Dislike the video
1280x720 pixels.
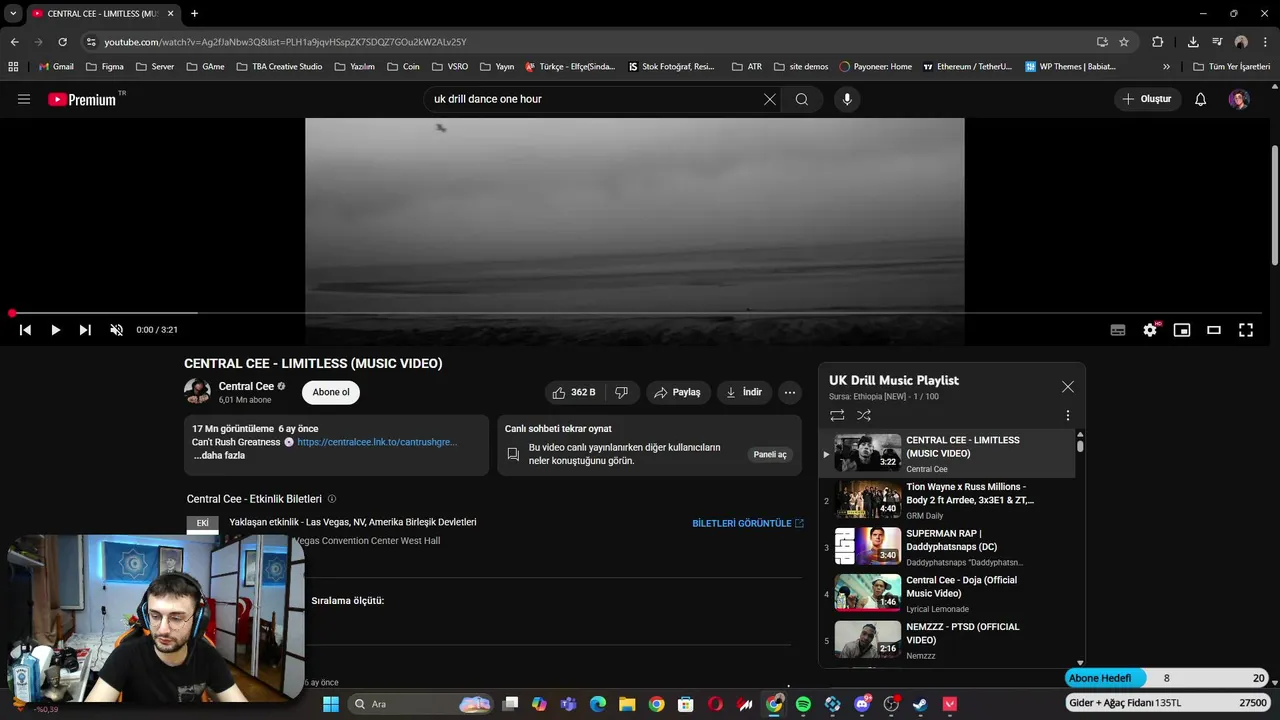[621, 392]
